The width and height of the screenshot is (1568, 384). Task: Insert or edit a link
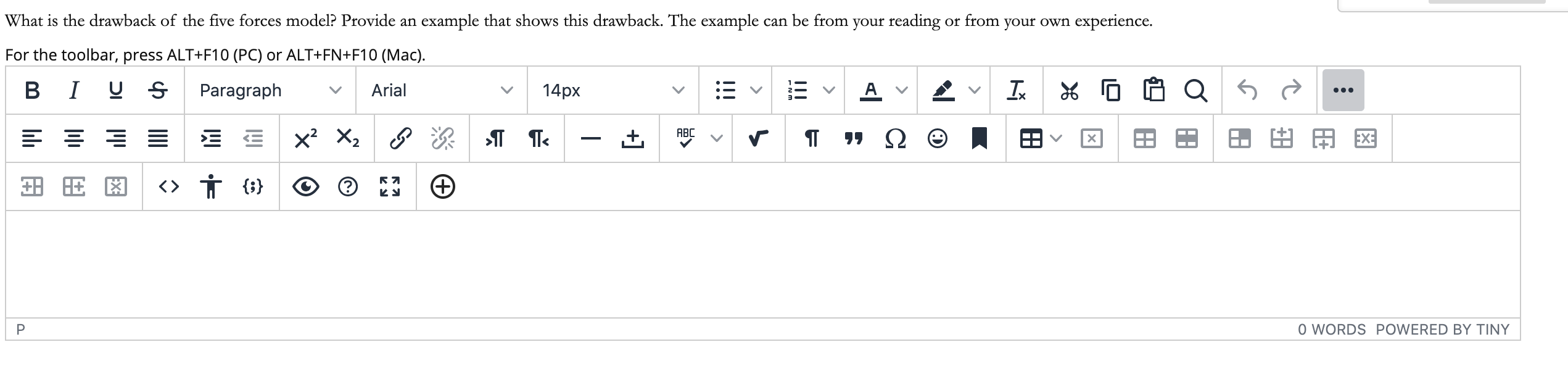[x=401, y=138]
